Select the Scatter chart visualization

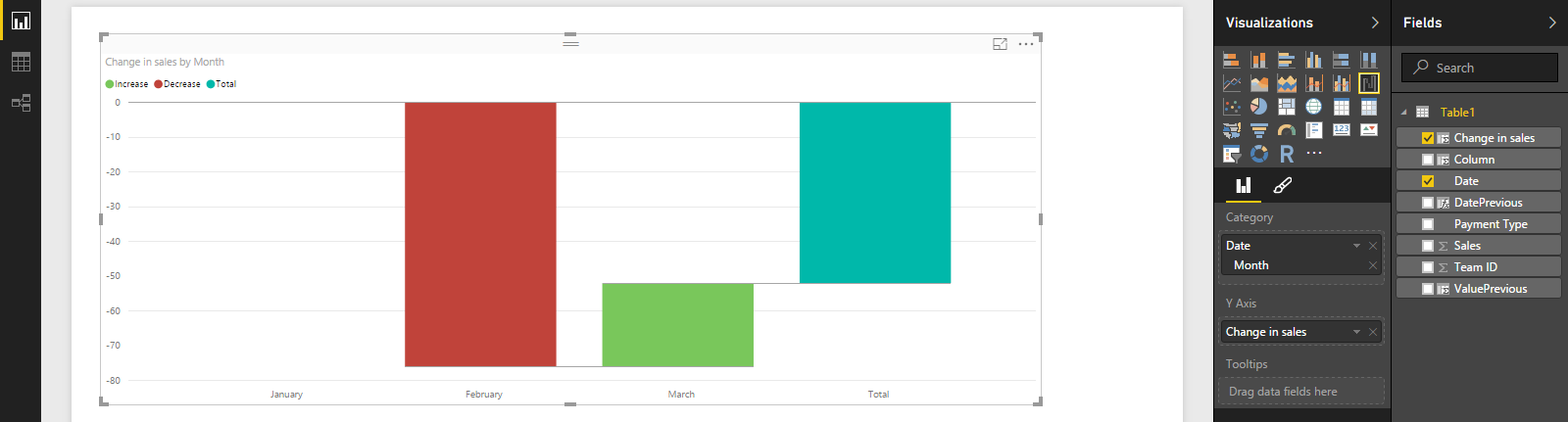tap(1232, 107)
